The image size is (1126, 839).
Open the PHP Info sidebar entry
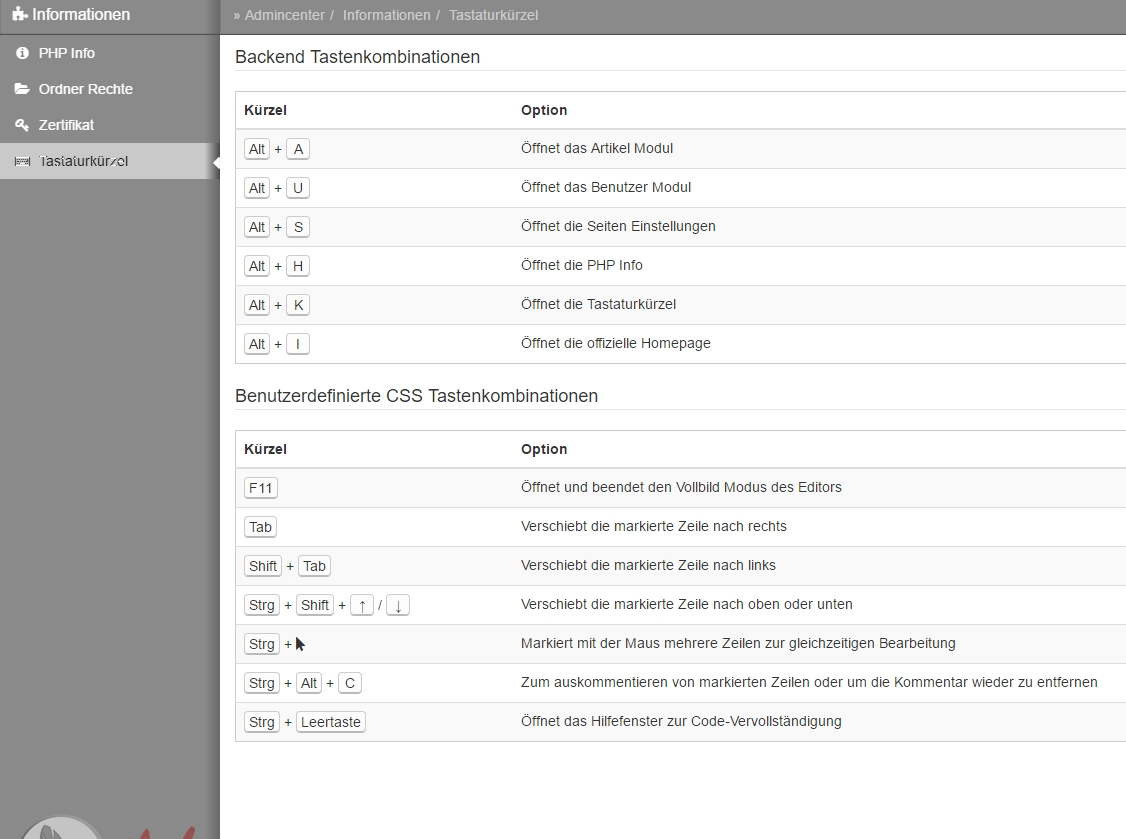tap(110, 53)
